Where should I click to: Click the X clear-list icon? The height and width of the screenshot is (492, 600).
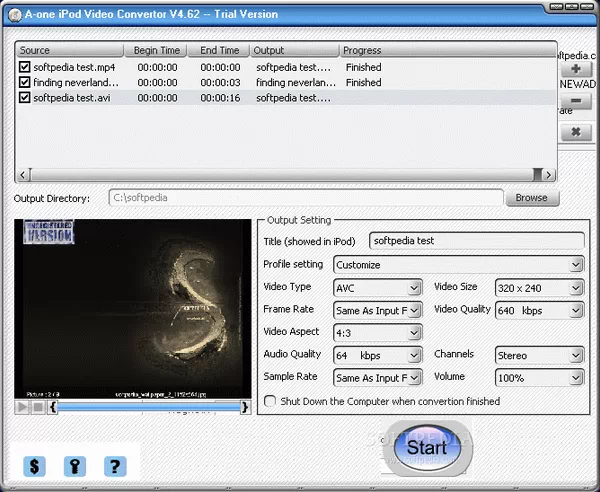point(576,132)
